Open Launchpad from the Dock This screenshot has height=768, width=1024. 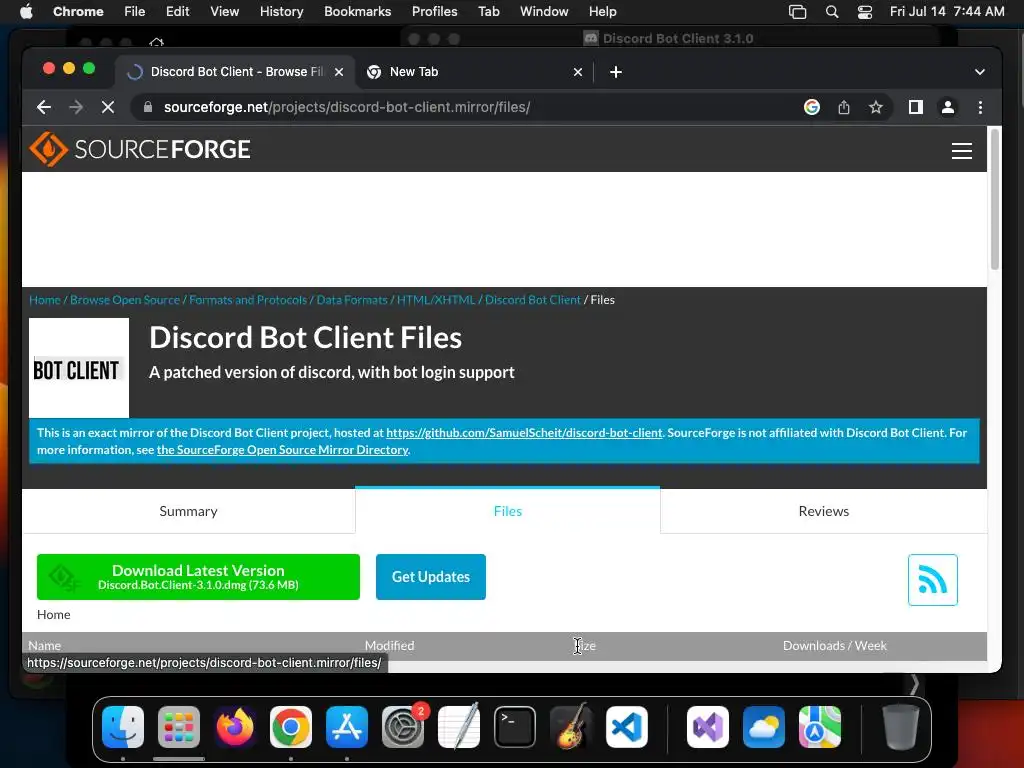tap(178, 727)
